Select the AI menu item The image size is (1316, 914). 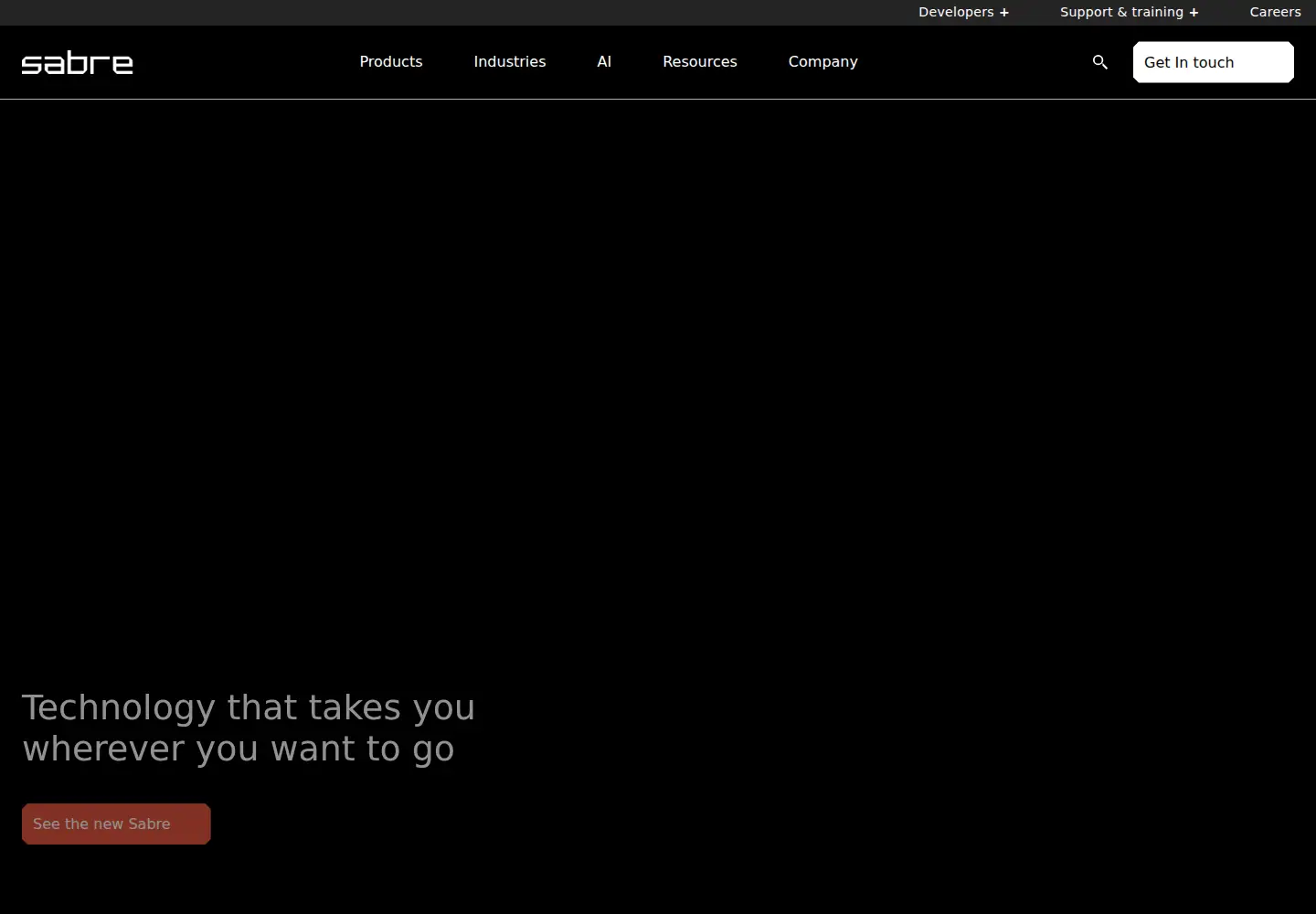coord(604,61)
